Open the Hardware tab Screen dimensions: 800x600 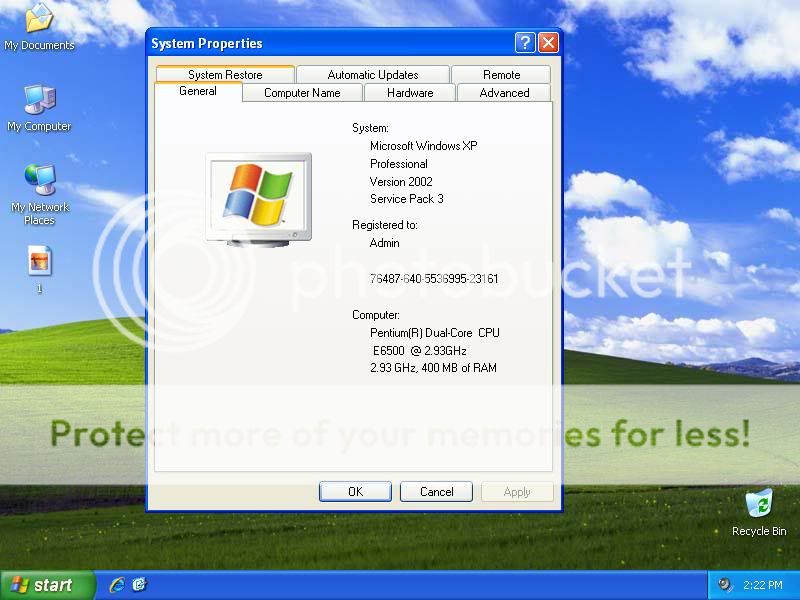(410, 93)
